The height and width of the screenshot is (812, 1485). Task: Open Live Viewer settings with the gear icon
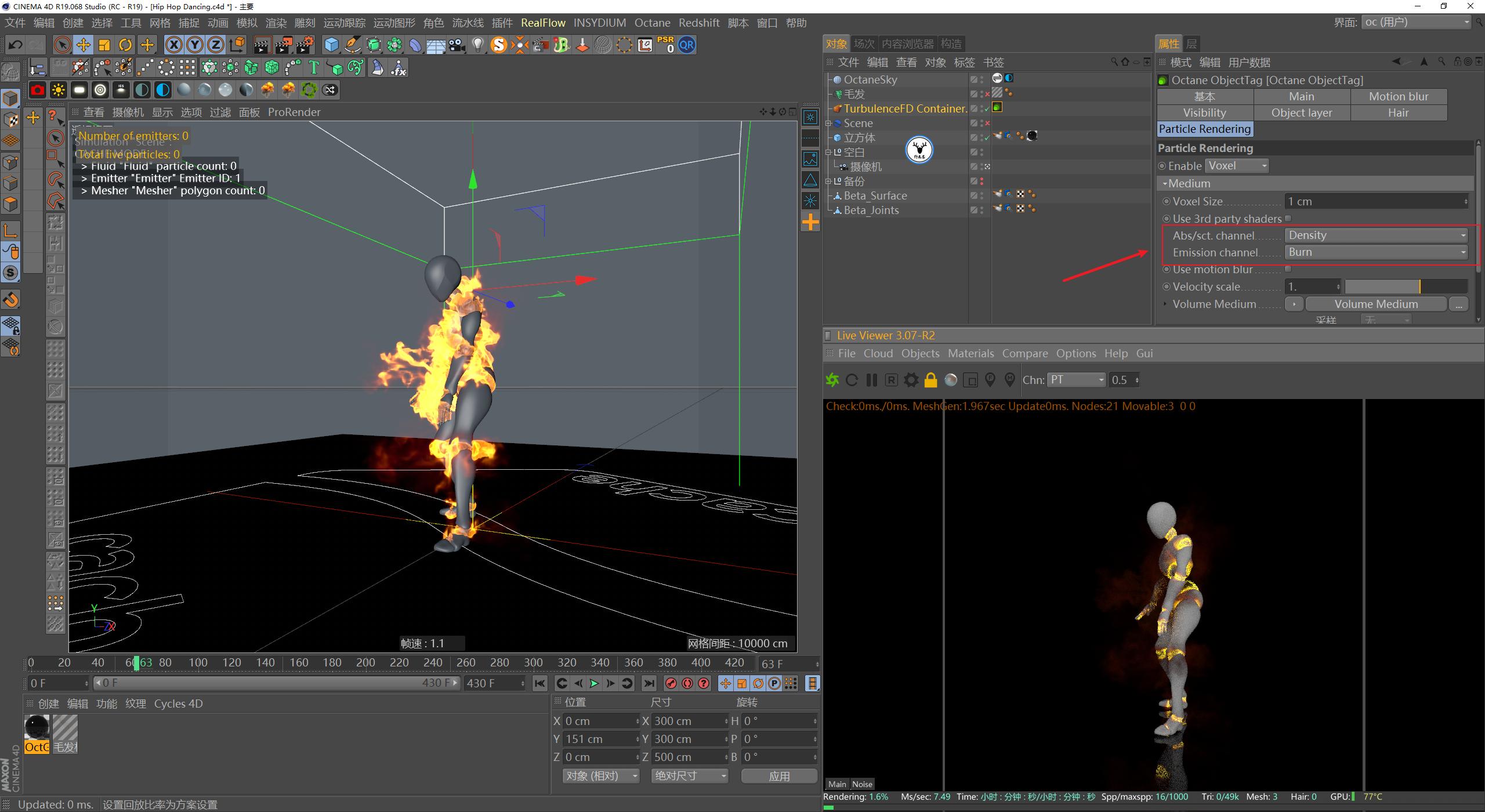(911, 380)
